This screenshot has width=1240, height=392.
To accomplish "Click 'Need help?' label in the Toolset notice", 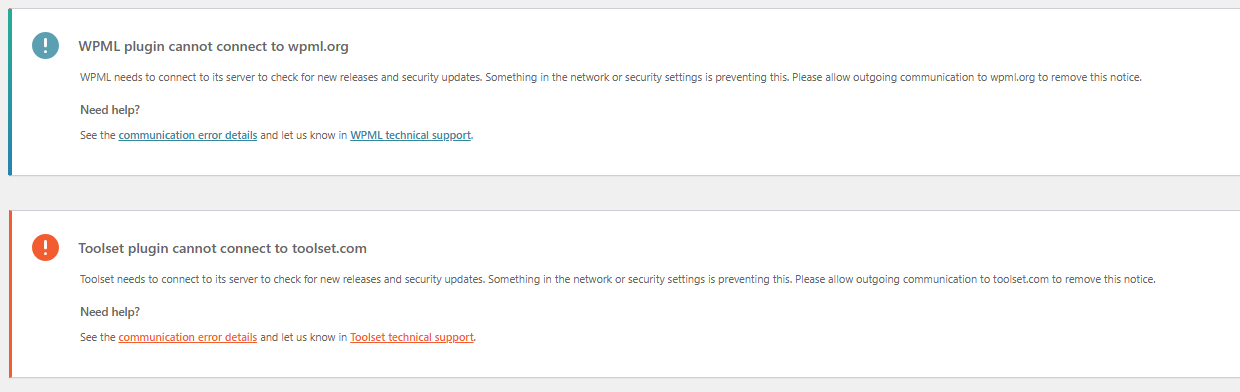I will coord(110,312).
